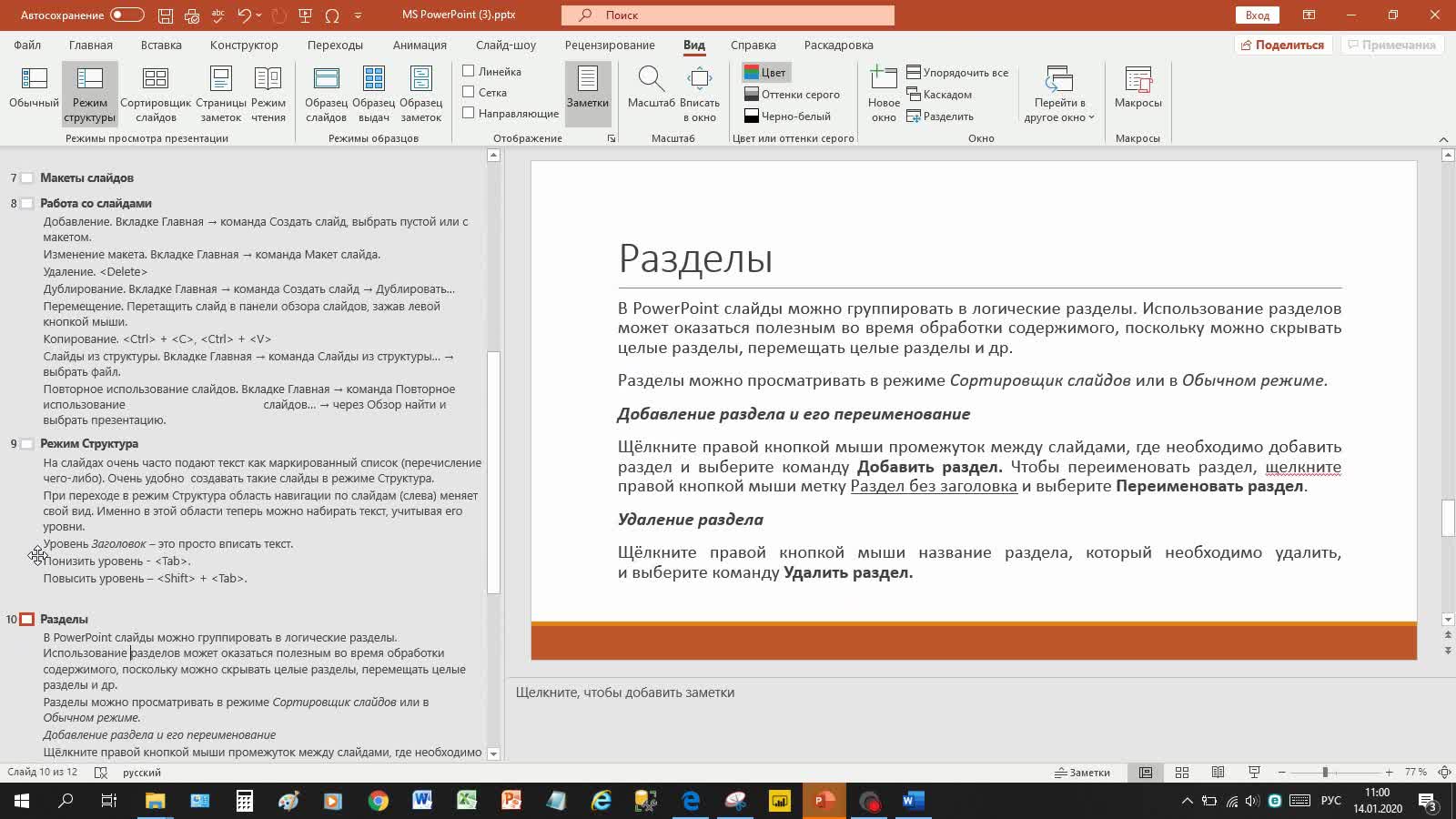Click the zoom slider handle
Image resolution: width=1456 pixels, height=819 pixels.
click(x=1325, y=773)
